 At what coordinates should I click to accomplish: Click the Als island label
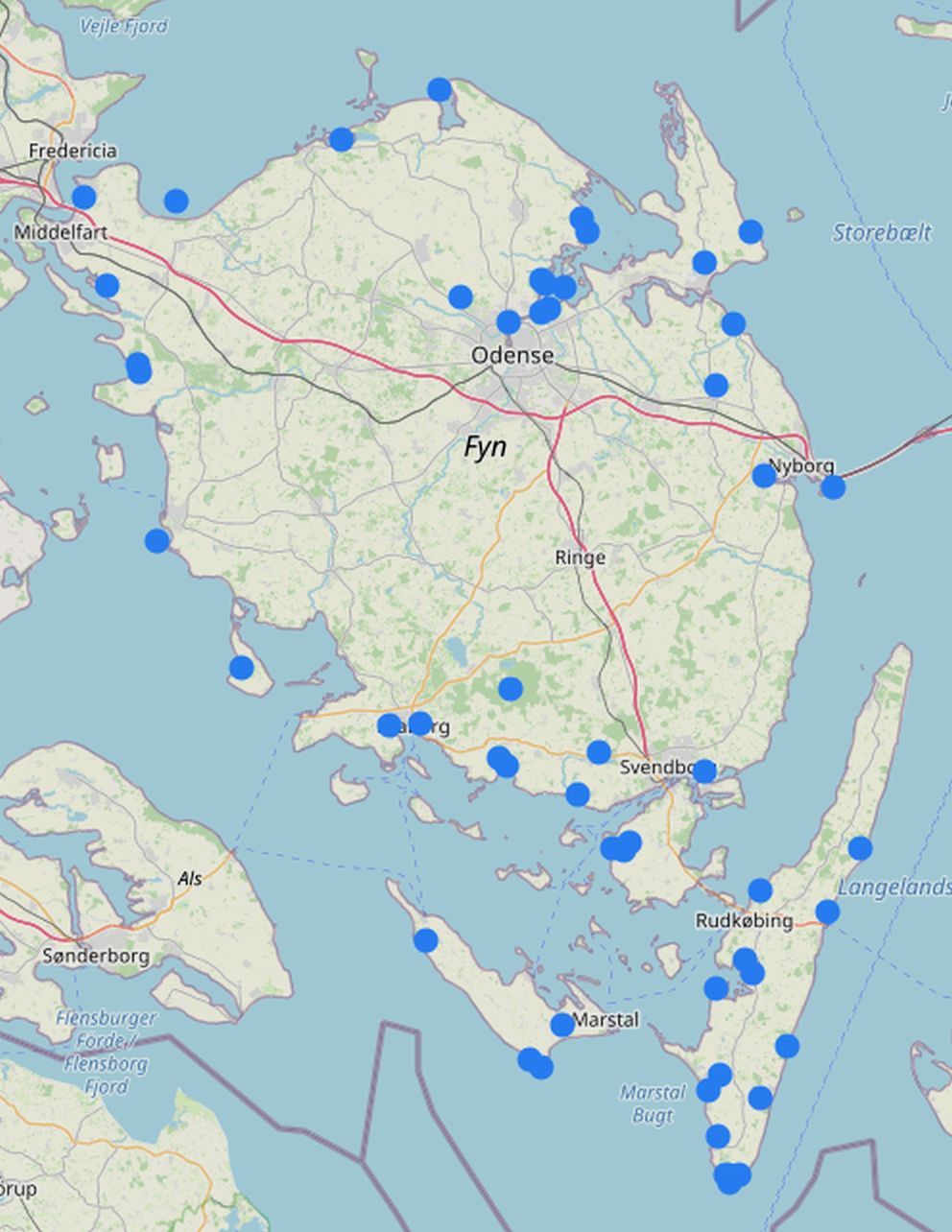[190, 878]
